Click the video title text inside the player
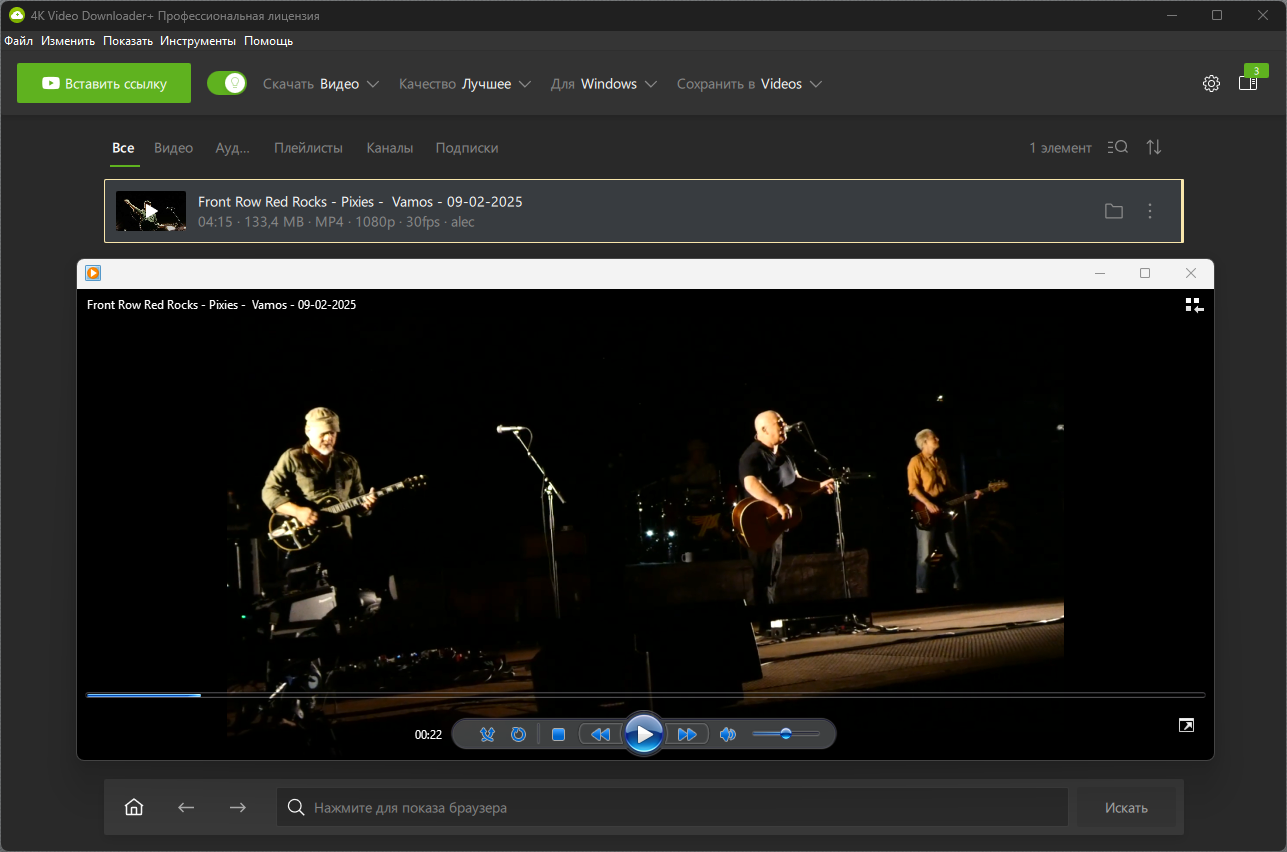Screen dimensions: 1287x852 (x=221, y=304)
